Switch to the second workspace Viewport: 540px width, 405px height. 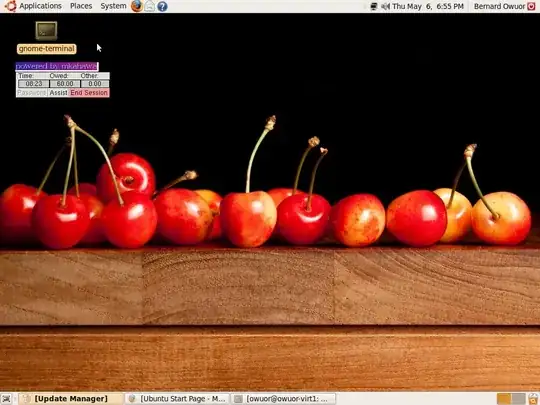(518, 399)
